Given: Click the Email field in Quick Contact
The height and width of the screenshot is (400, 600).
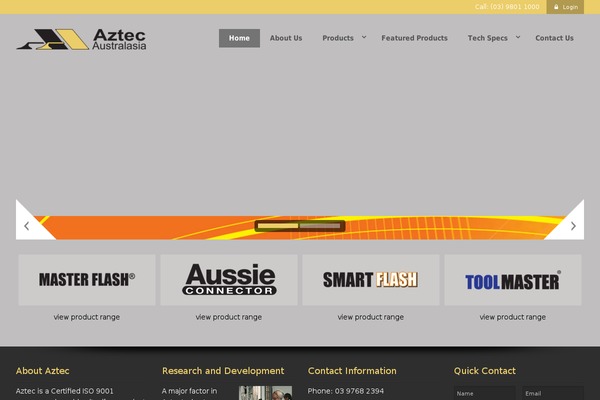Looking at the screenshot, I should (553, 393).
